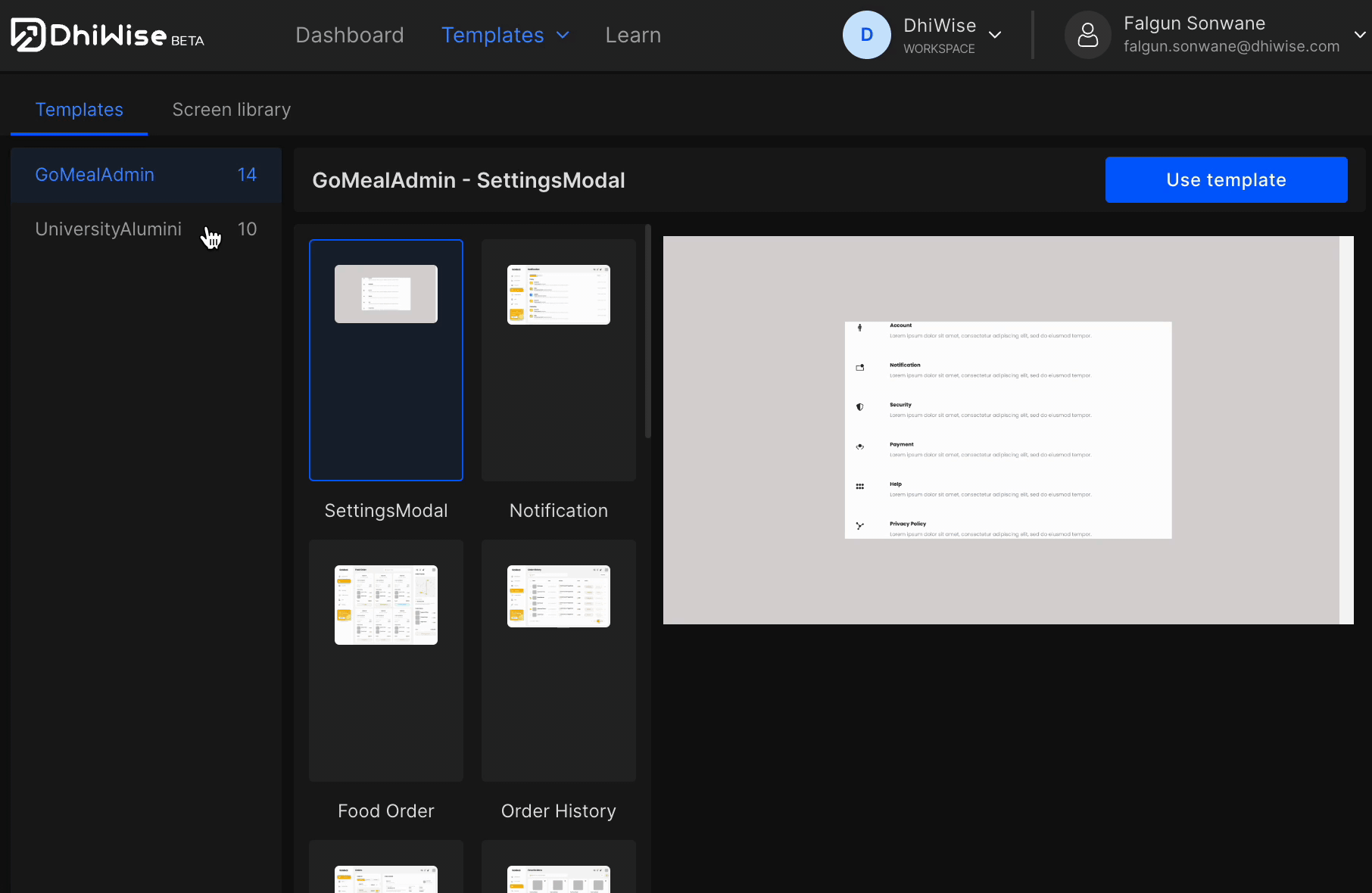Click the GoMealAdmin - SettingsModal title
Image resolution: width=1372 pixels, height=893 pixels.
tap(469, 180)
